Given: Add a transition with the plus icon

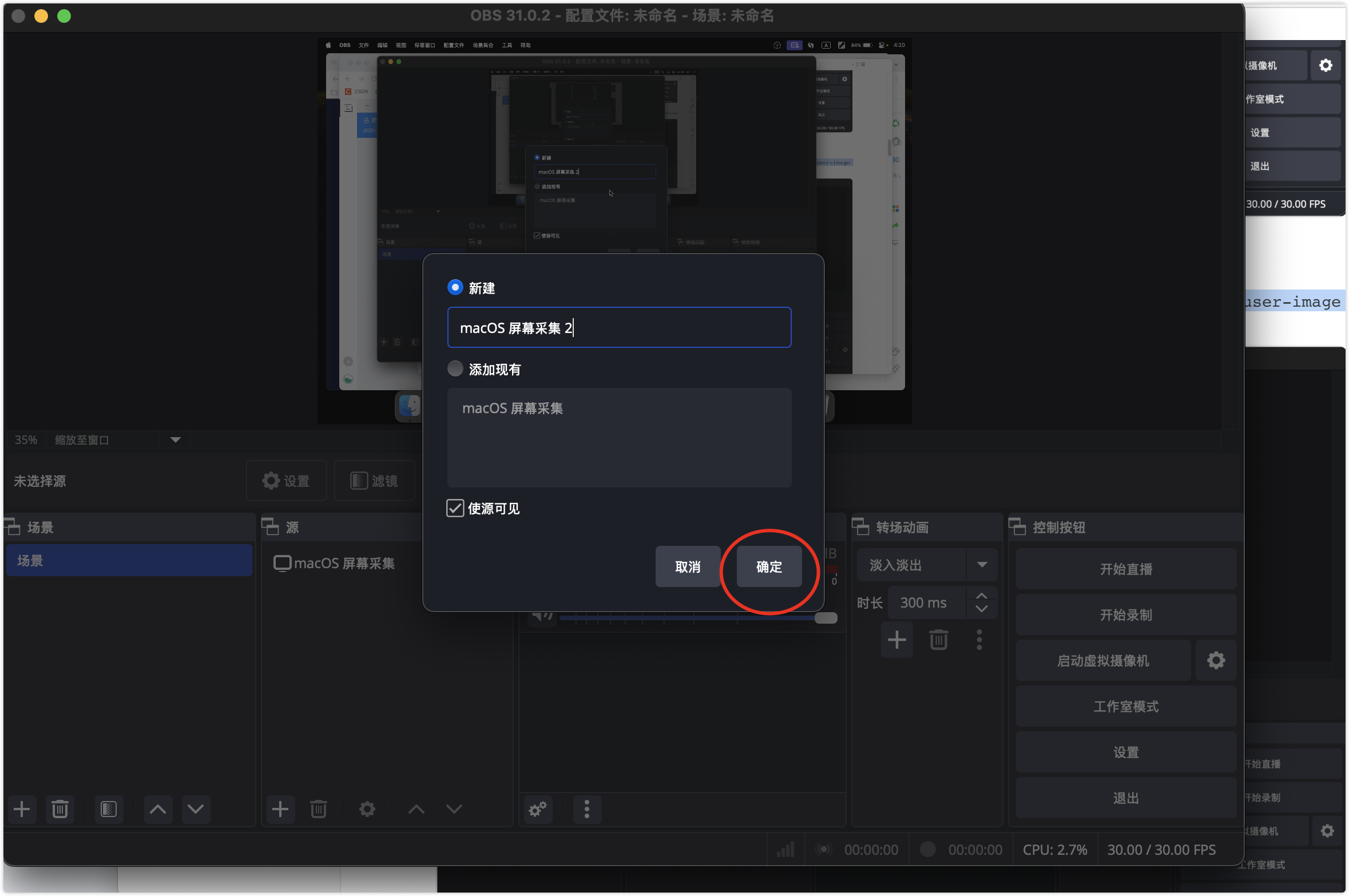Looking at the screenshot, I should tap(897, 640).
